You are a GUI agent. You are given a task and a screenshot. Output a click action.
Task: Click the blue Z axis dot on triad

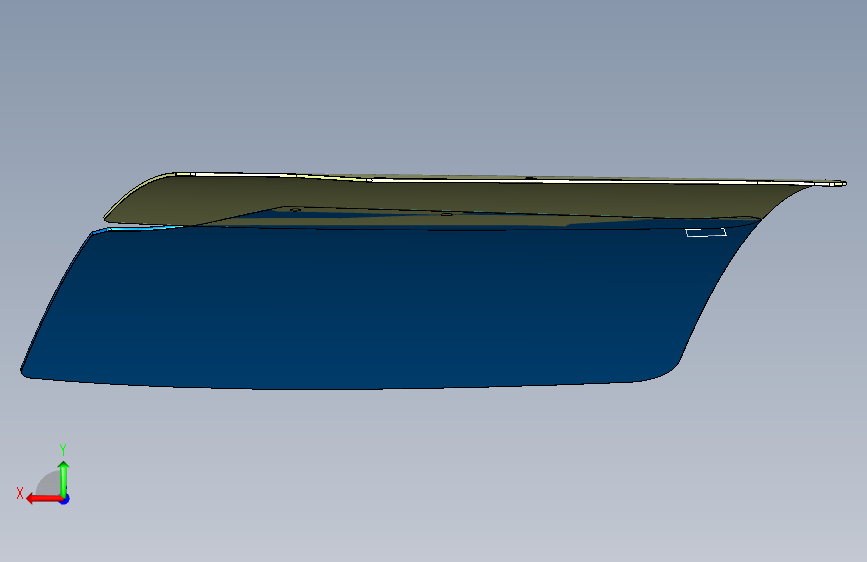coord(65,499)
